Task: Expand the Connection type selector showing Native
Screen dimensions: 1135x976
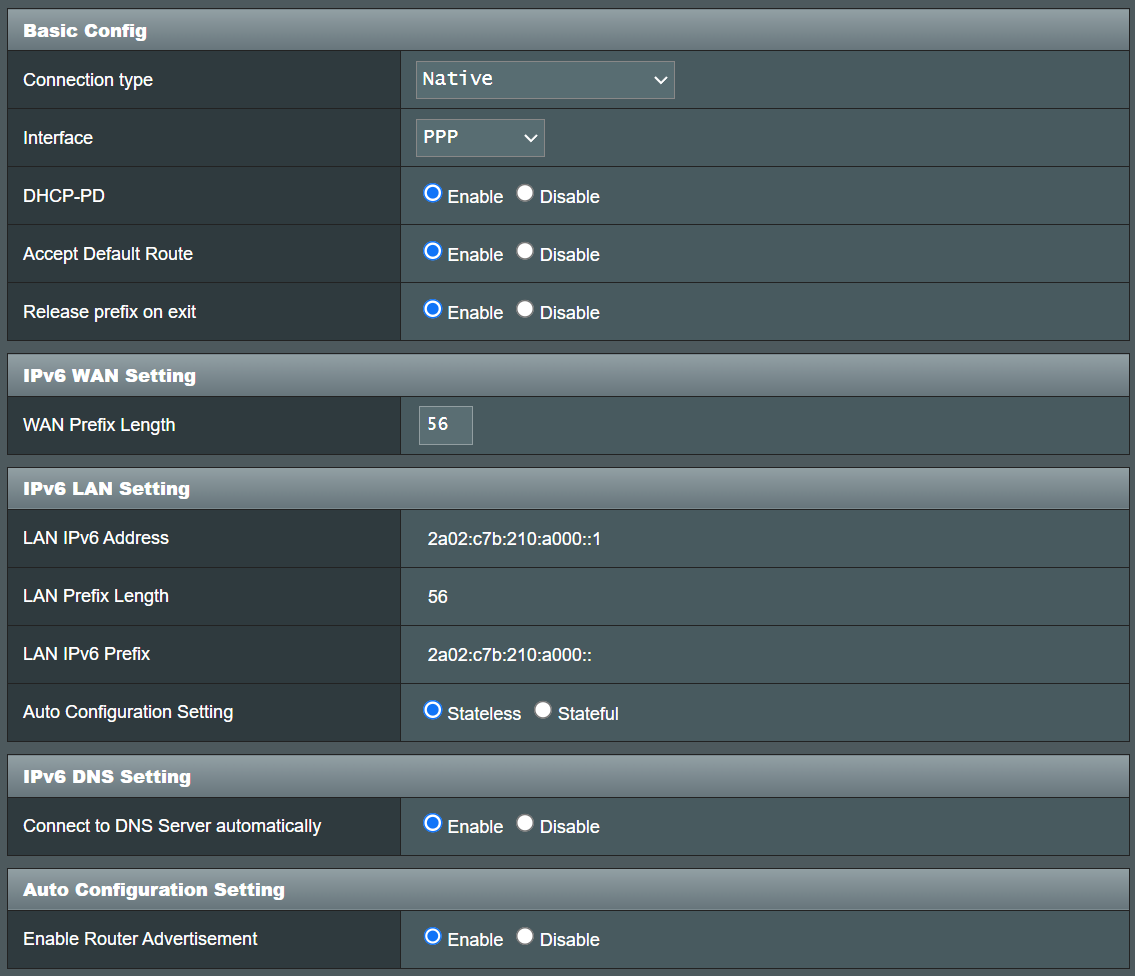Action: 544,79
